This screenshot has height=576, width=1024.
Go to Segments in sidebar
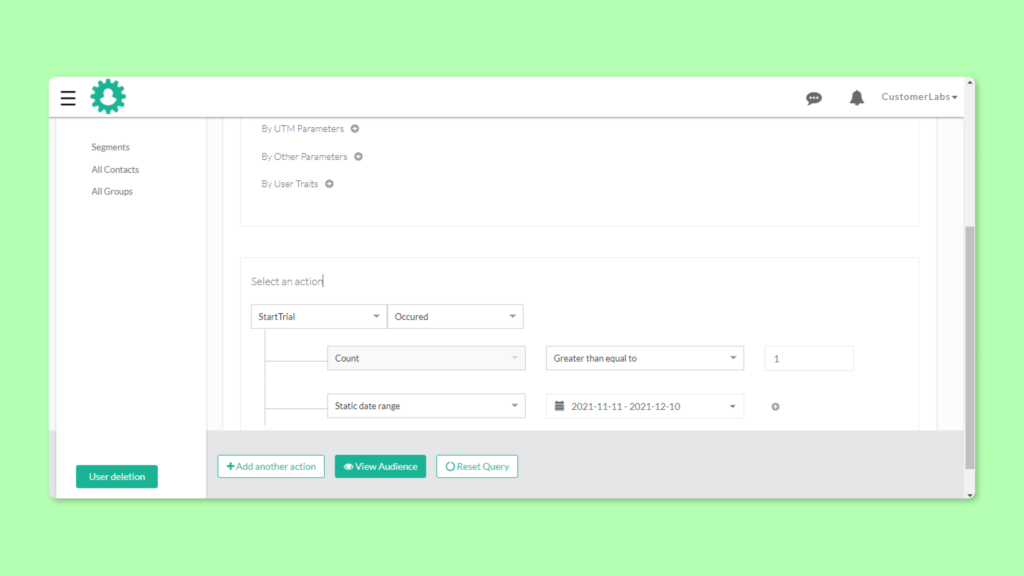tap(110, 147)
